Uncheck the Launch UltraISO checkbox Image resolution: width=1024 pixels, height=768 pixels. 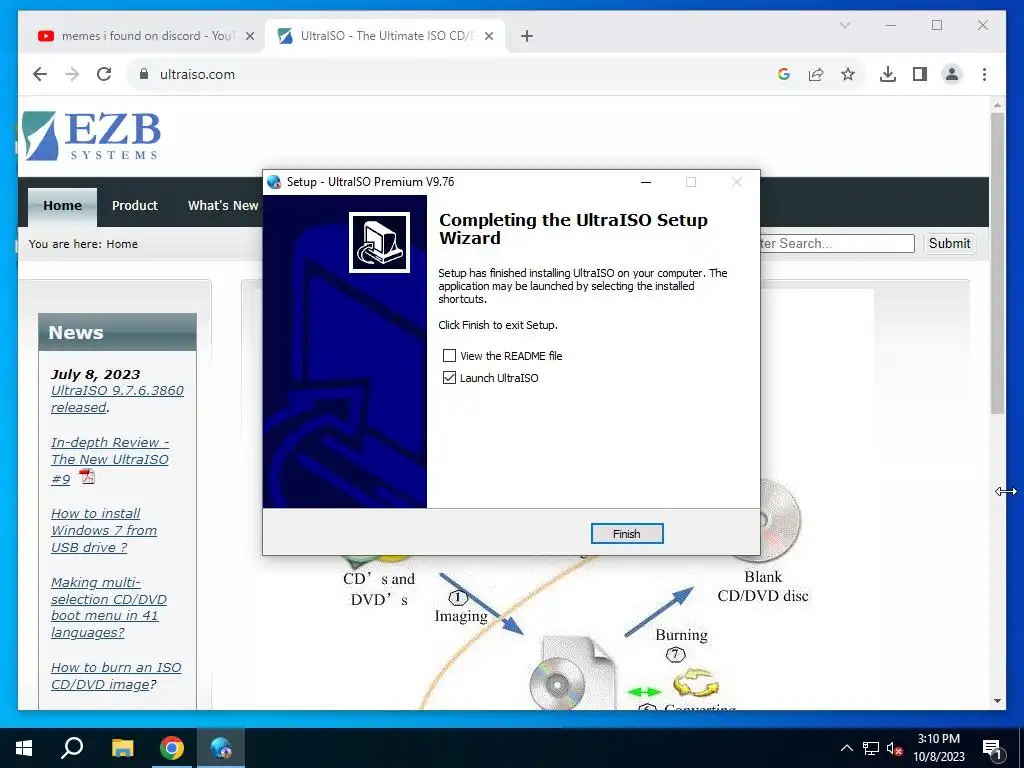[449, 377]
